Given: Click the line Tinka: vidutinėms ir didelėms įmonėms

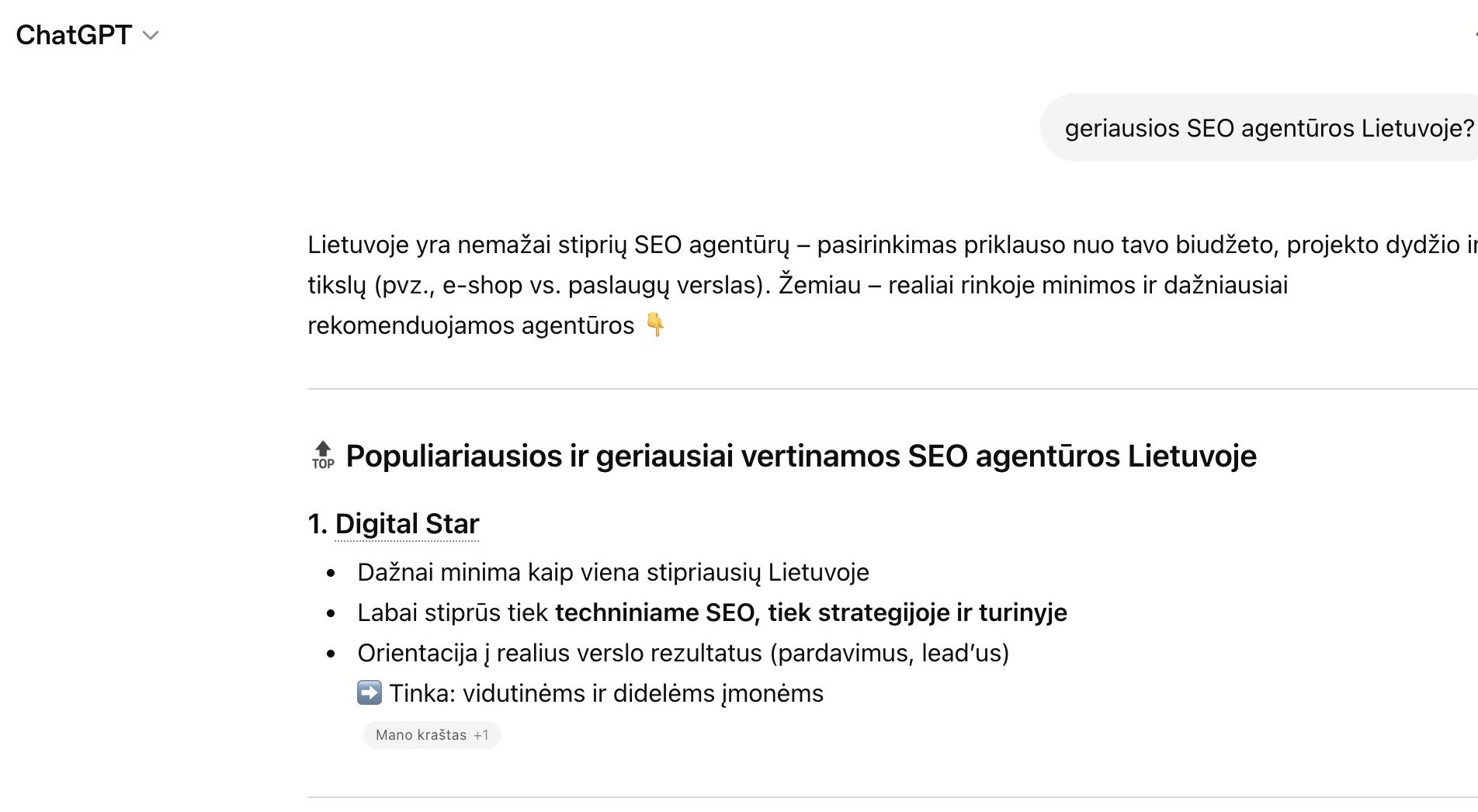Looking at the screenshot, I should click(x=605, y=692).
